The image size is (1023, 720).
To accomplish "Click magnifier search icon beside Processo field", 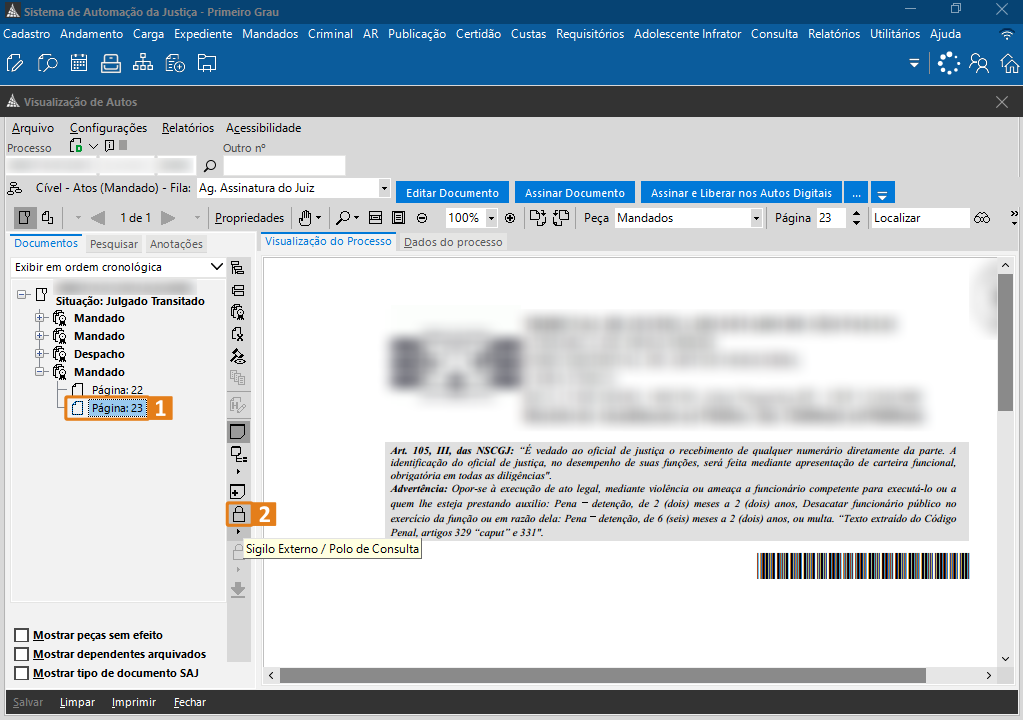I will 210,166.
